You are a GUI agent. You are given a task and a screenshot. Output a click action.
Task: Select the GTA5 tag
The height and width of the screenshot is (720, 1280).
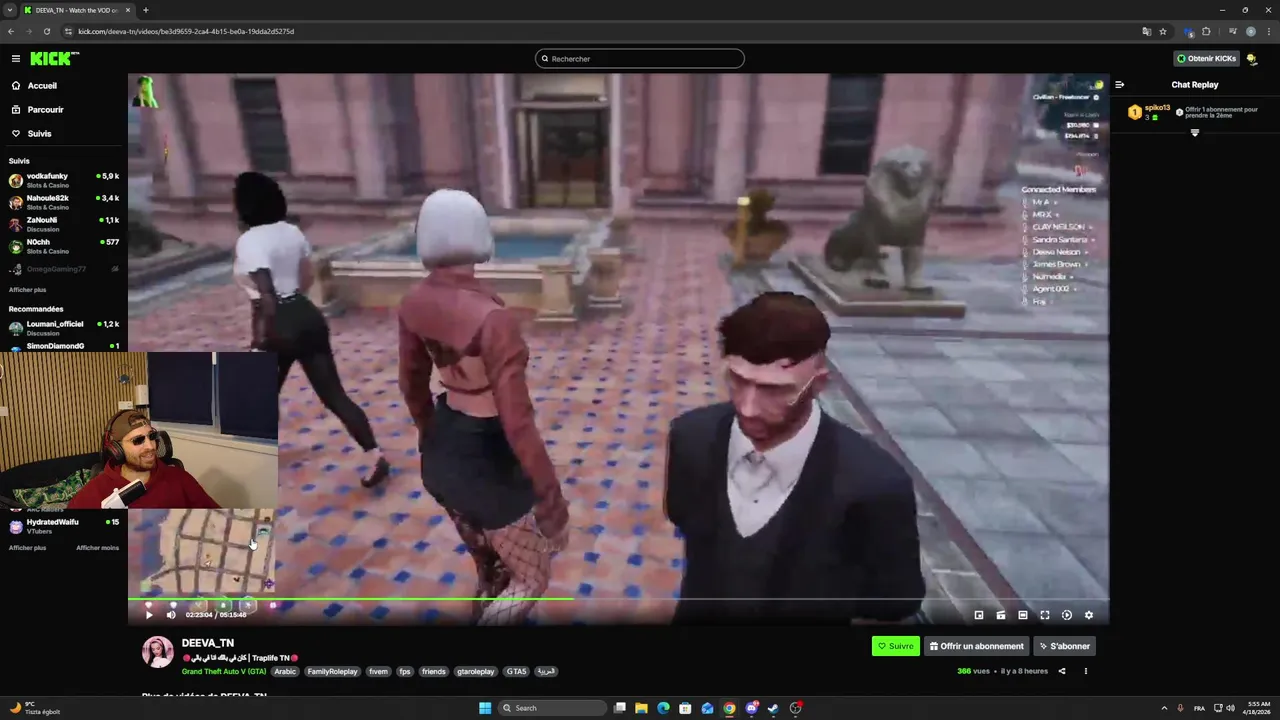point(516,672)
